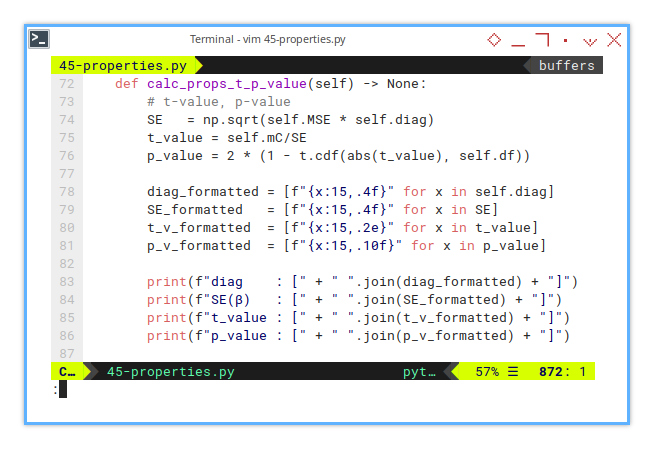Click self.diag] at the end of line 78
The image size is (654, 449).
(x=515, y=192)
